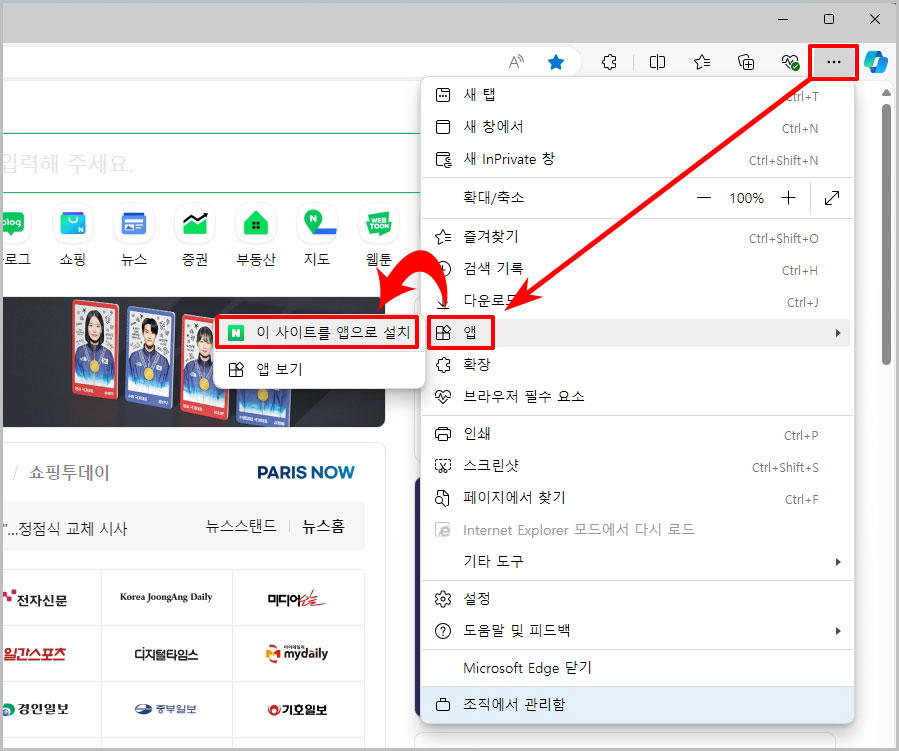Toggle the blue favorite star

point(556,62)
